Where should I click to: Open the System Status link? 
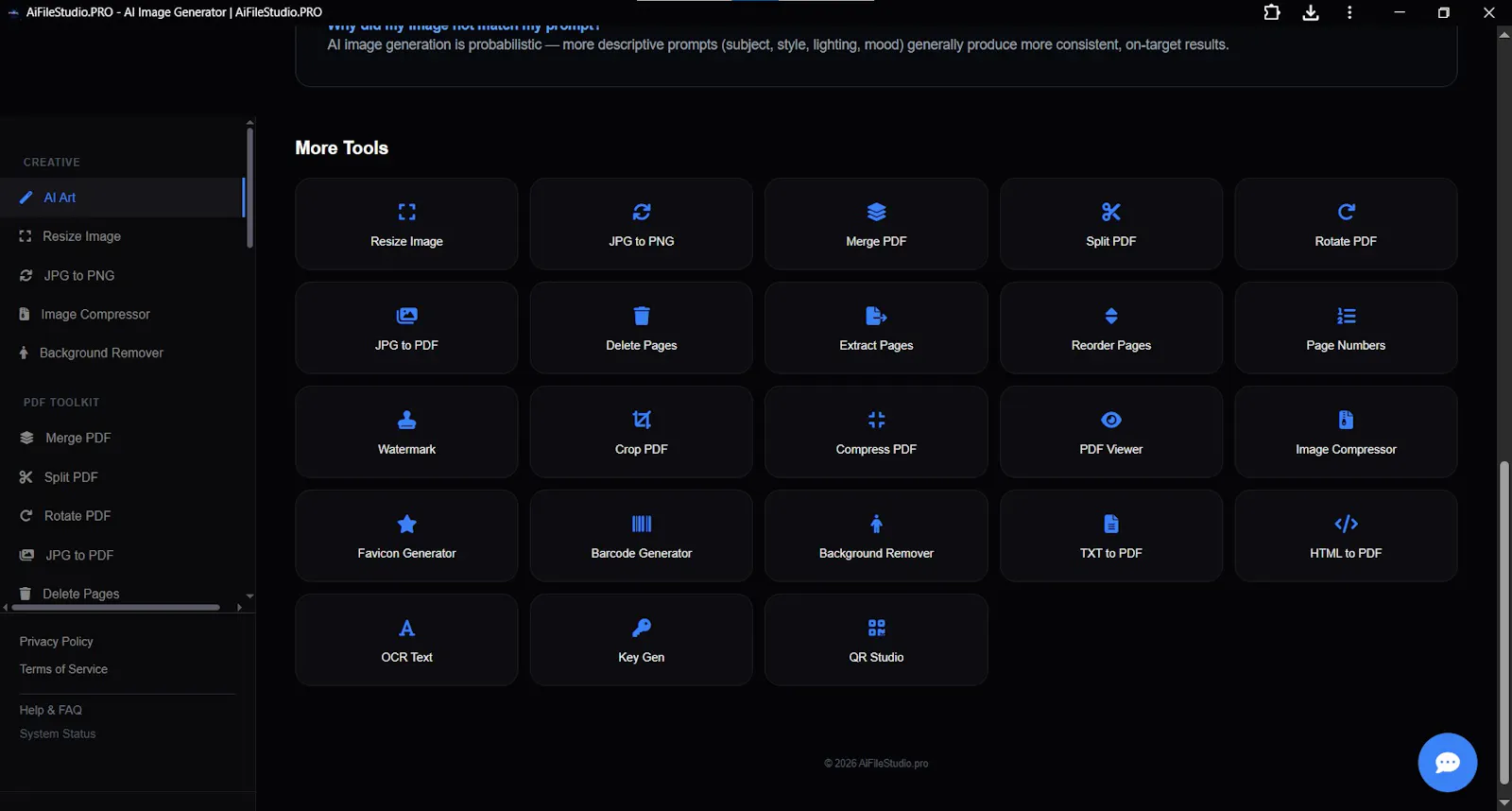[58, 733]
